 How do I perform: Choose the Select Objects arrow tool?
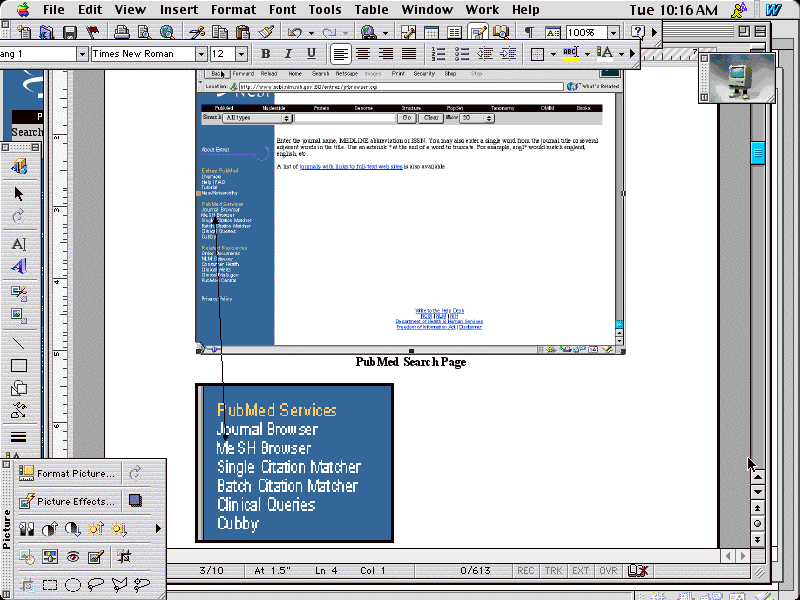pyautogui.click(x=19, y=194)
